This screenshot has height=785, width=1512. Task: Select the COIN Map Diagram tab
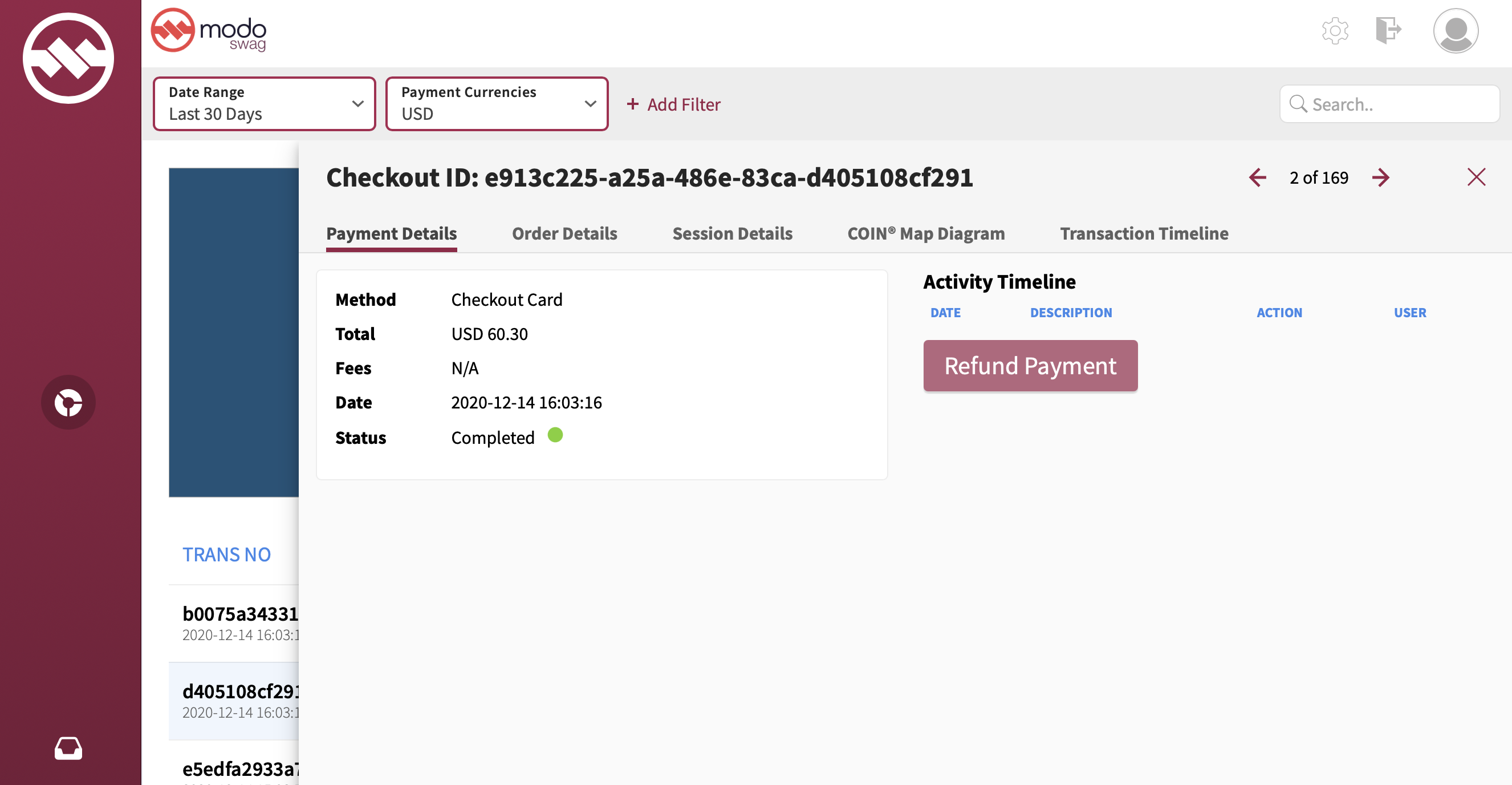pyautogui.click(x=926, y=234)
